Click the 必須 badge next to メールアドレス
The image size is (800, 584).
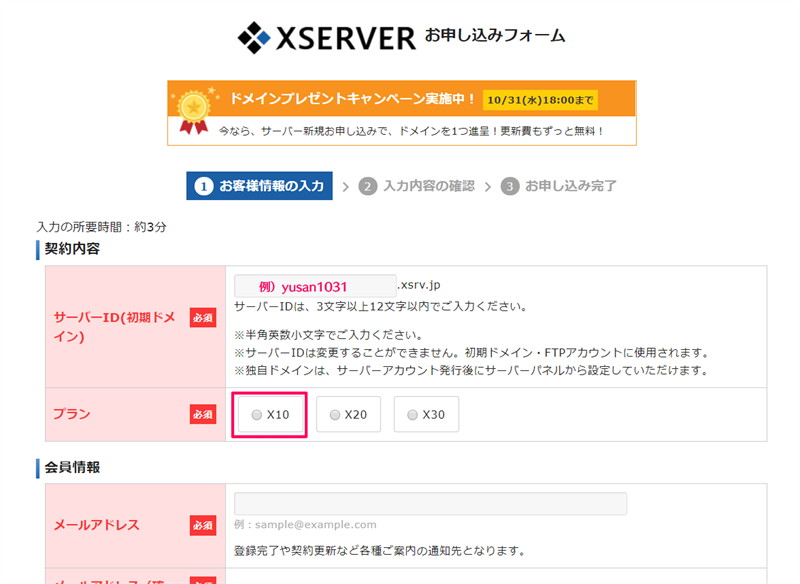point(203,525)
